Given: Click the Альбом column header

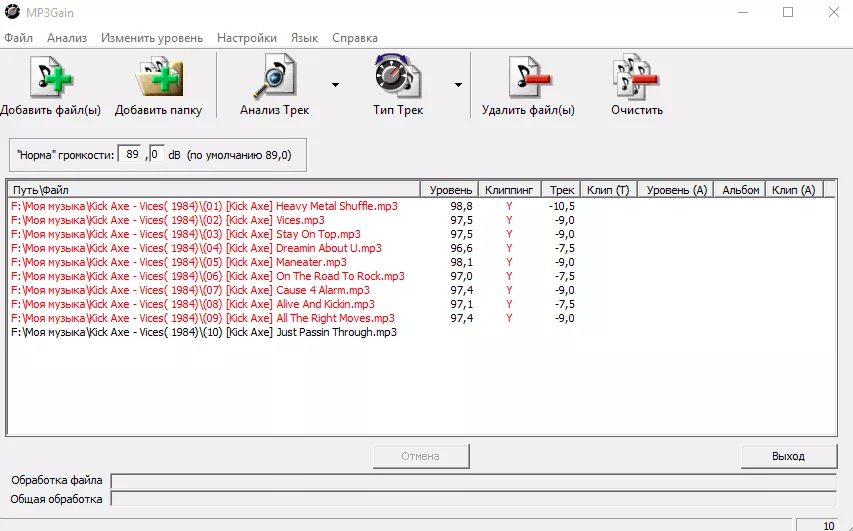Looking at the screenshot, I should click(740, 190).
